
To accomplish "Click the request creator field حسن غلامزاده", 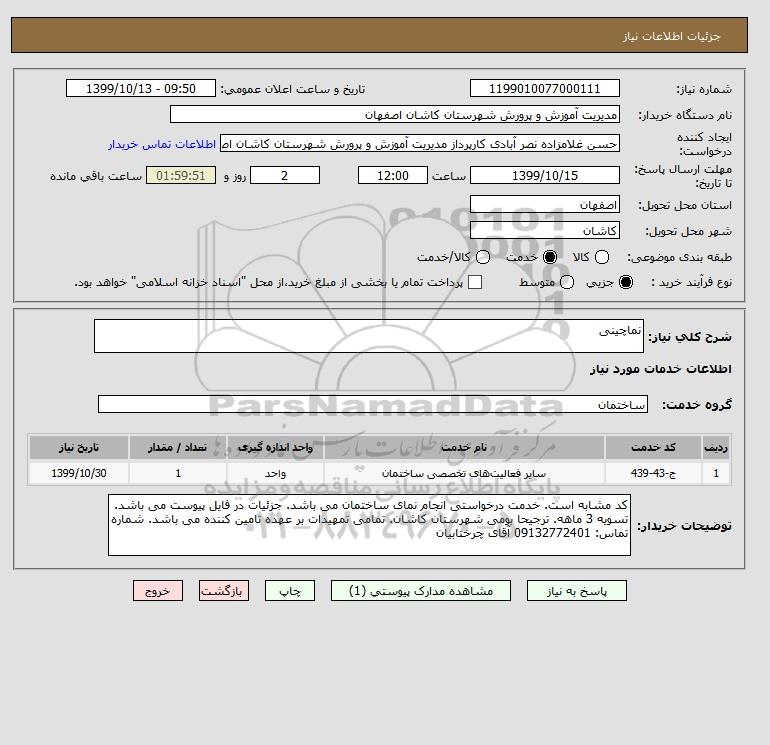I will coord(420,144).
